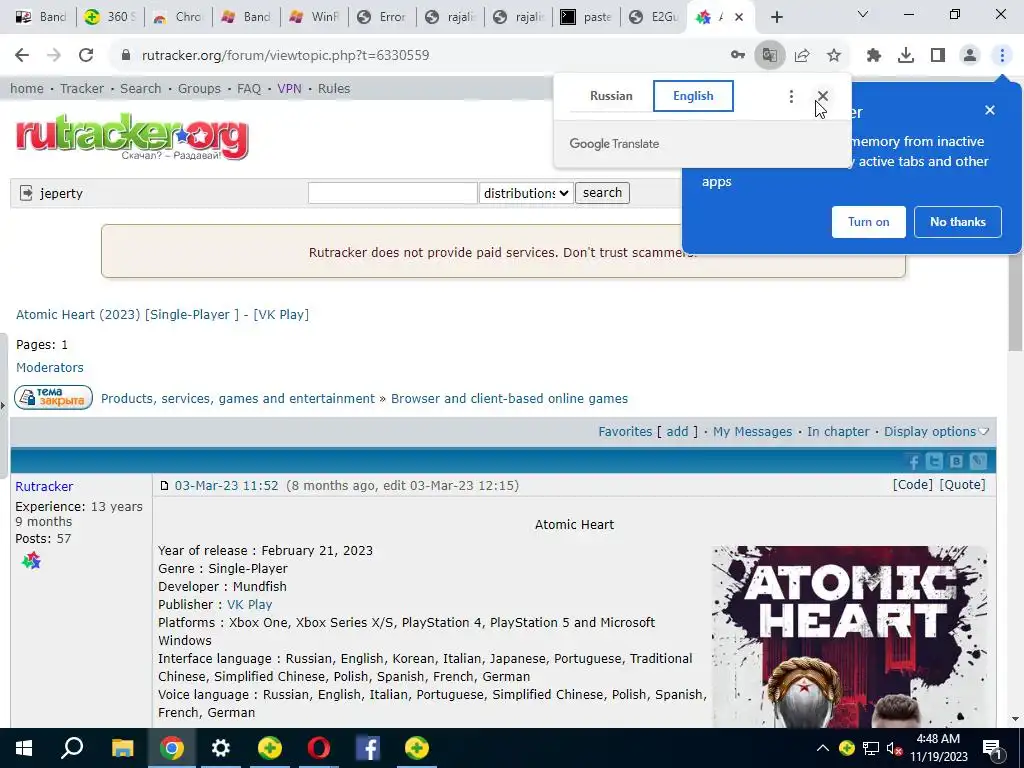The width and height of the screenshot is (1024, 768).
Task: Turn on memory saver
Action: 869,222
